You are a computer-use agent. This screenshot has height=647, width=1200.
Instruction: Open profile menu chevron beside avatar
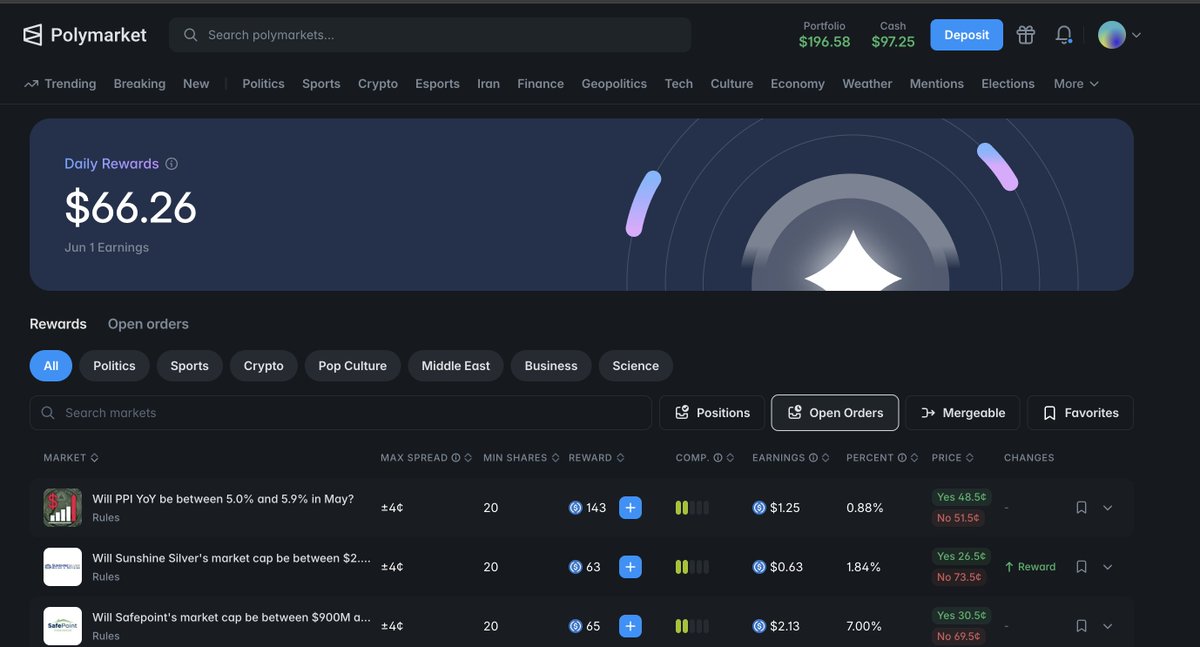pyautogui.click(x=1136, y=35)
